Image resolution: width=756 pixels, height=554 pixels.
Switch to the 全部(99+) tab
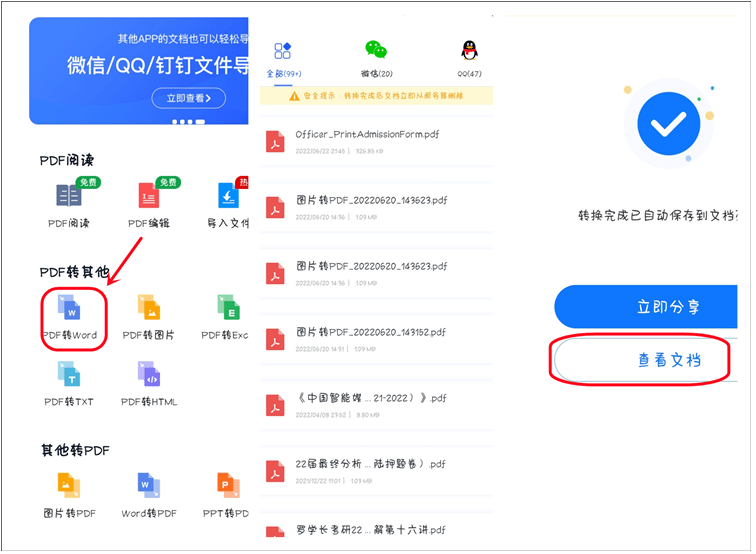[x=283, y=58]
